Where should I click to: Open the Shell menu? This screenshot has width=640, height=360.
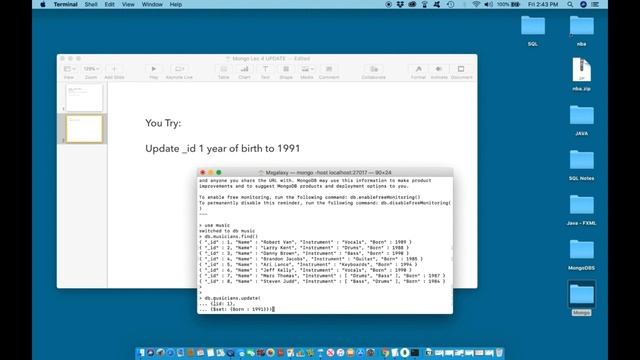(91, 4)
